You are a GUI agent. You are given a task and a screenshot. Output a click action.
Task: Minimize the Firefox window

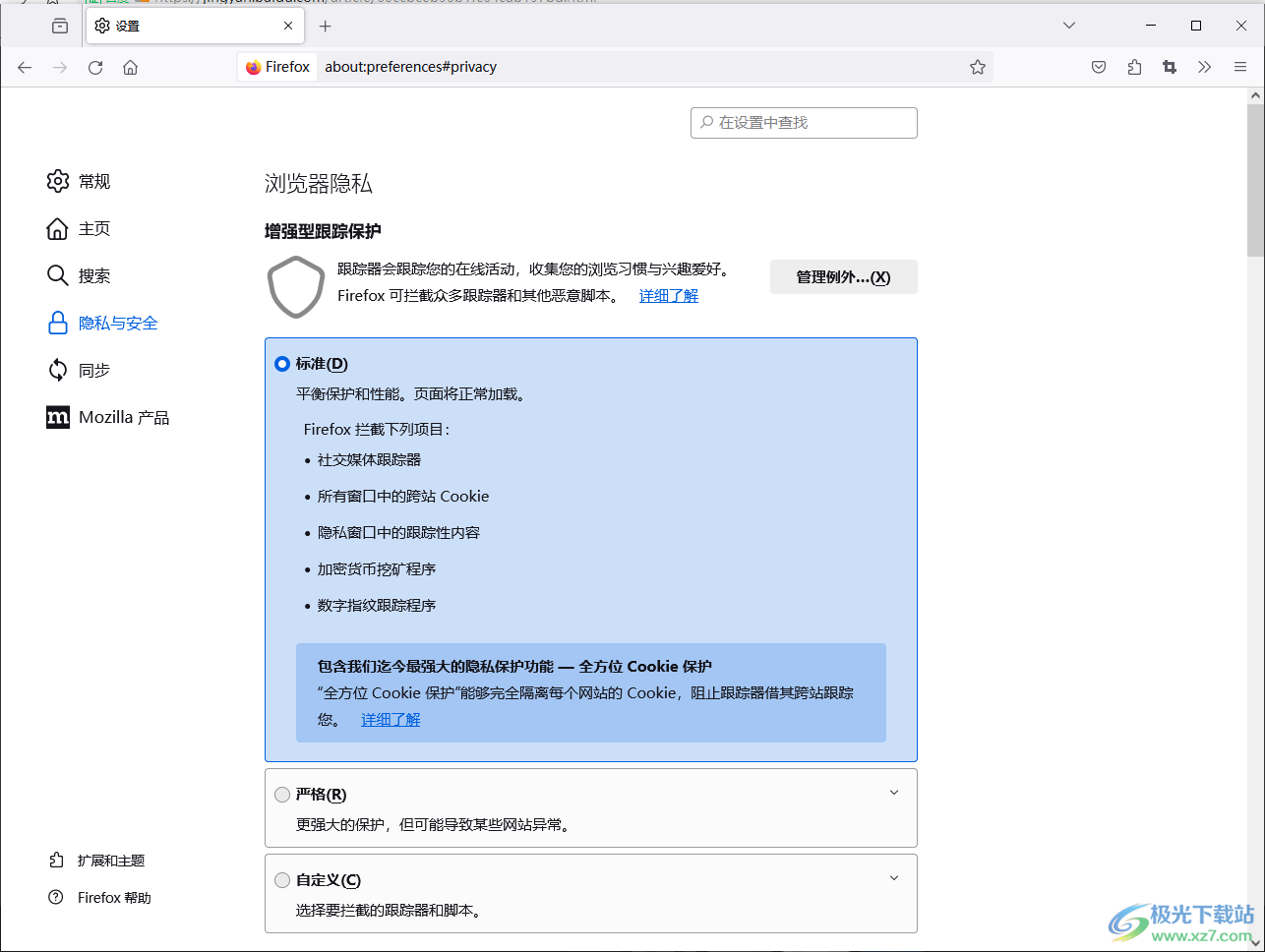click(x=1151, y=26)
